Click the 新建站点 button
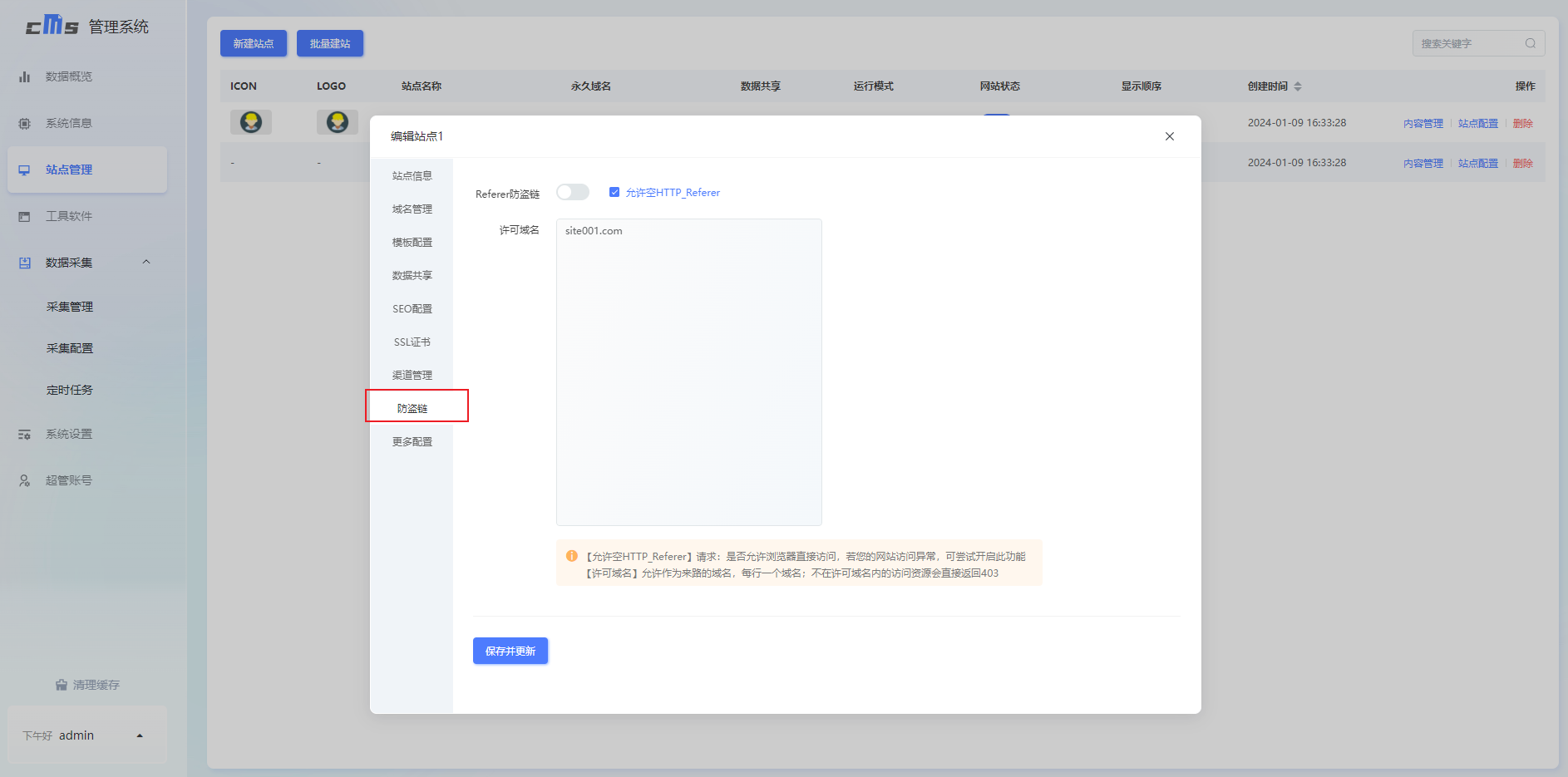Image resolution: width=1568 pixels, height=777 pixels. [x=254, y=43]
